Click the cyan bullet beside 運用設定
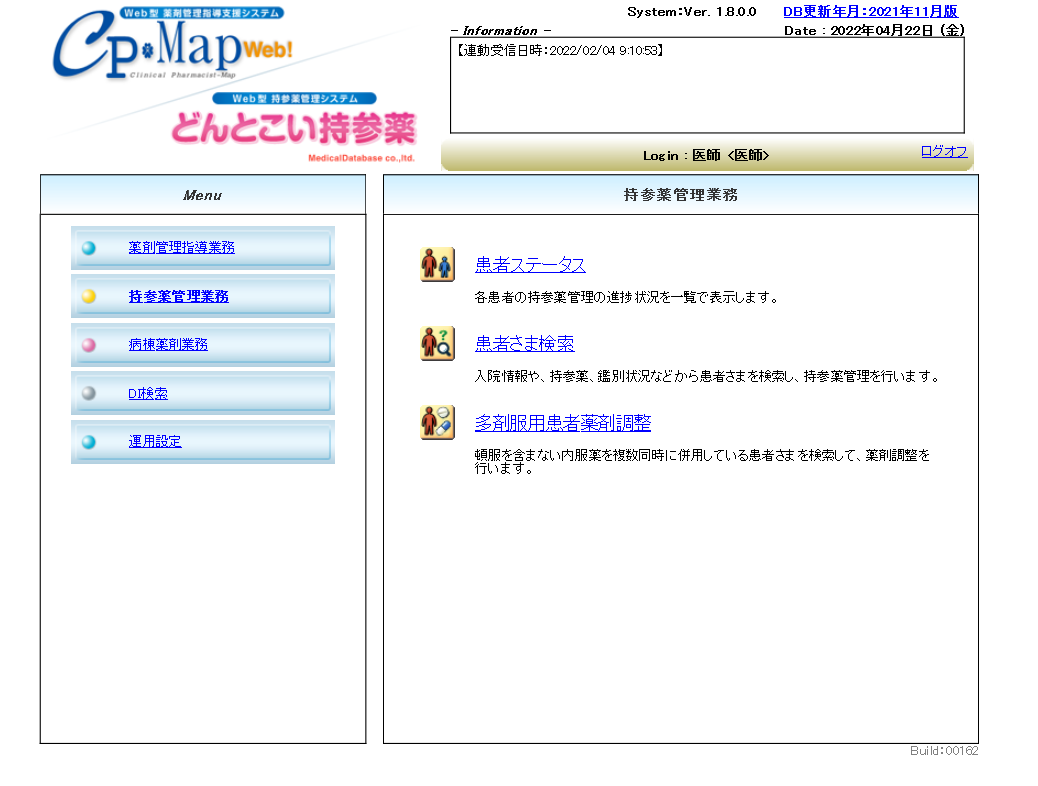Screen dimensions: 1038x786 89,441
